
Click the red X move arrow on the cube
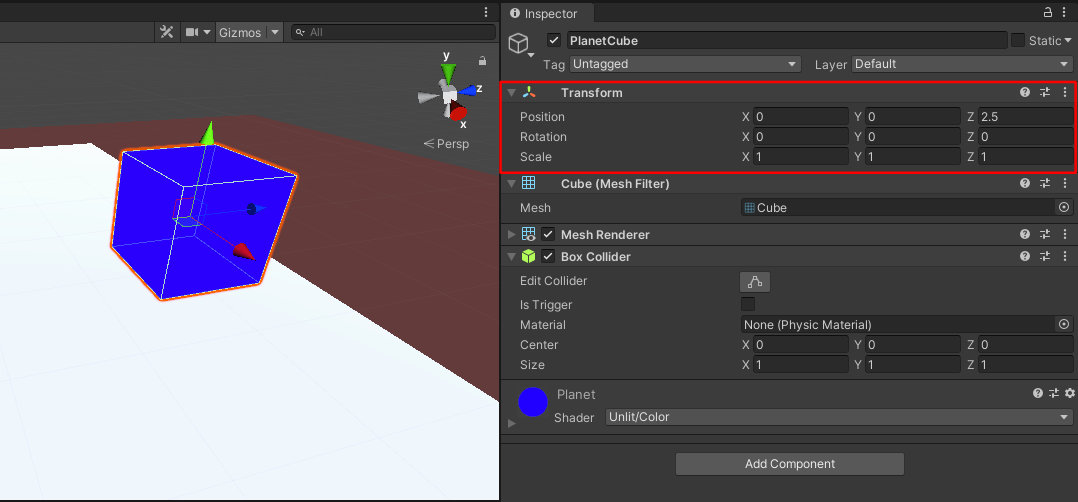(x=245, y=252)
